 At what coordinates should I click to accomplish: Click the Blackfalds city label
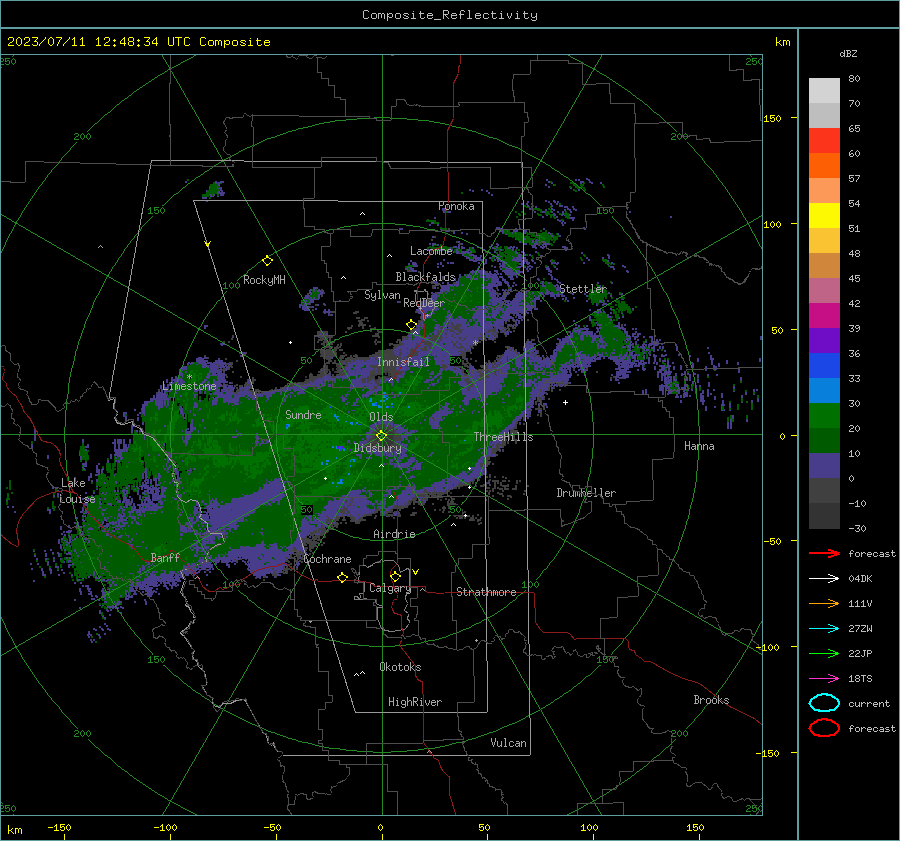pos(425,277)
